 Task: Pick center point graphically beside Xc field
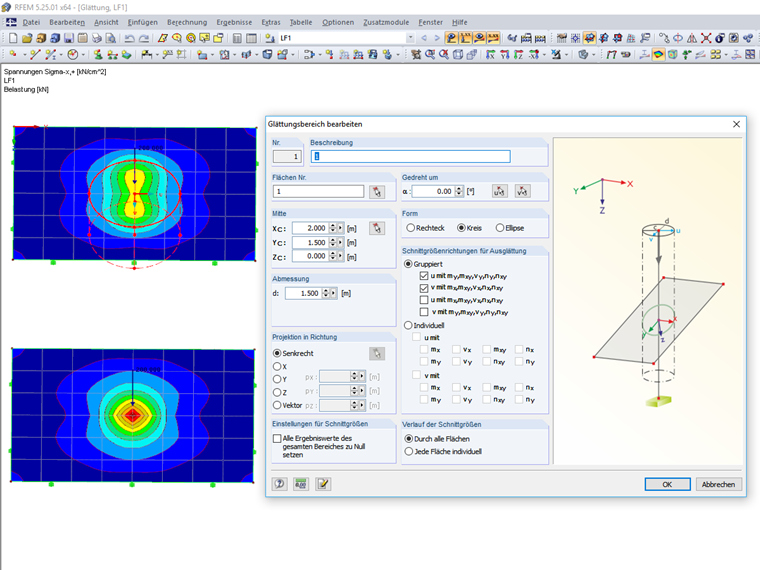[x=377, y=228]
